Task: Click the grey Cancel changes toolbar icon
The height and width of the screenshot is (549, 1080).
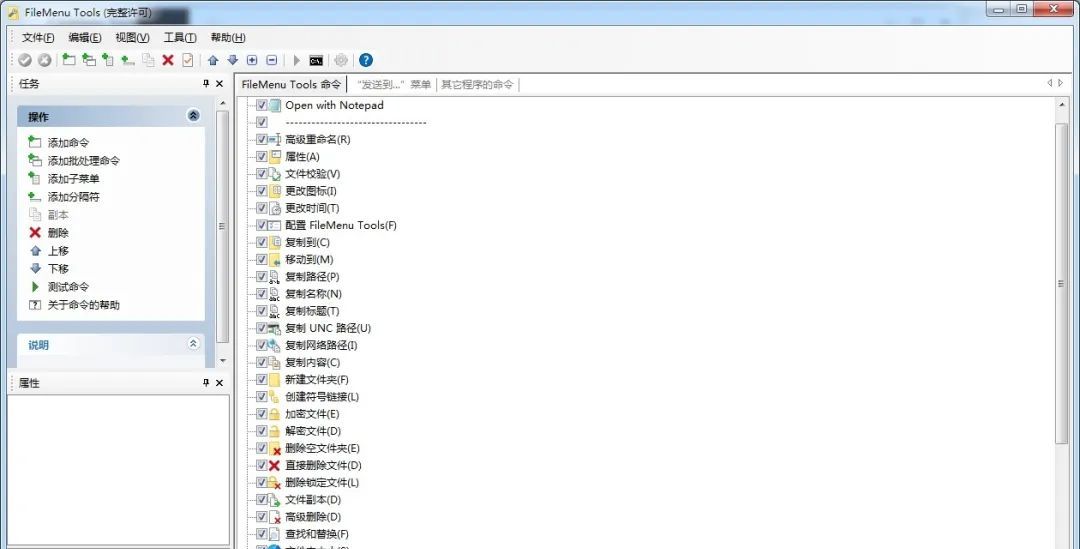Action: (x=45, y=61)
